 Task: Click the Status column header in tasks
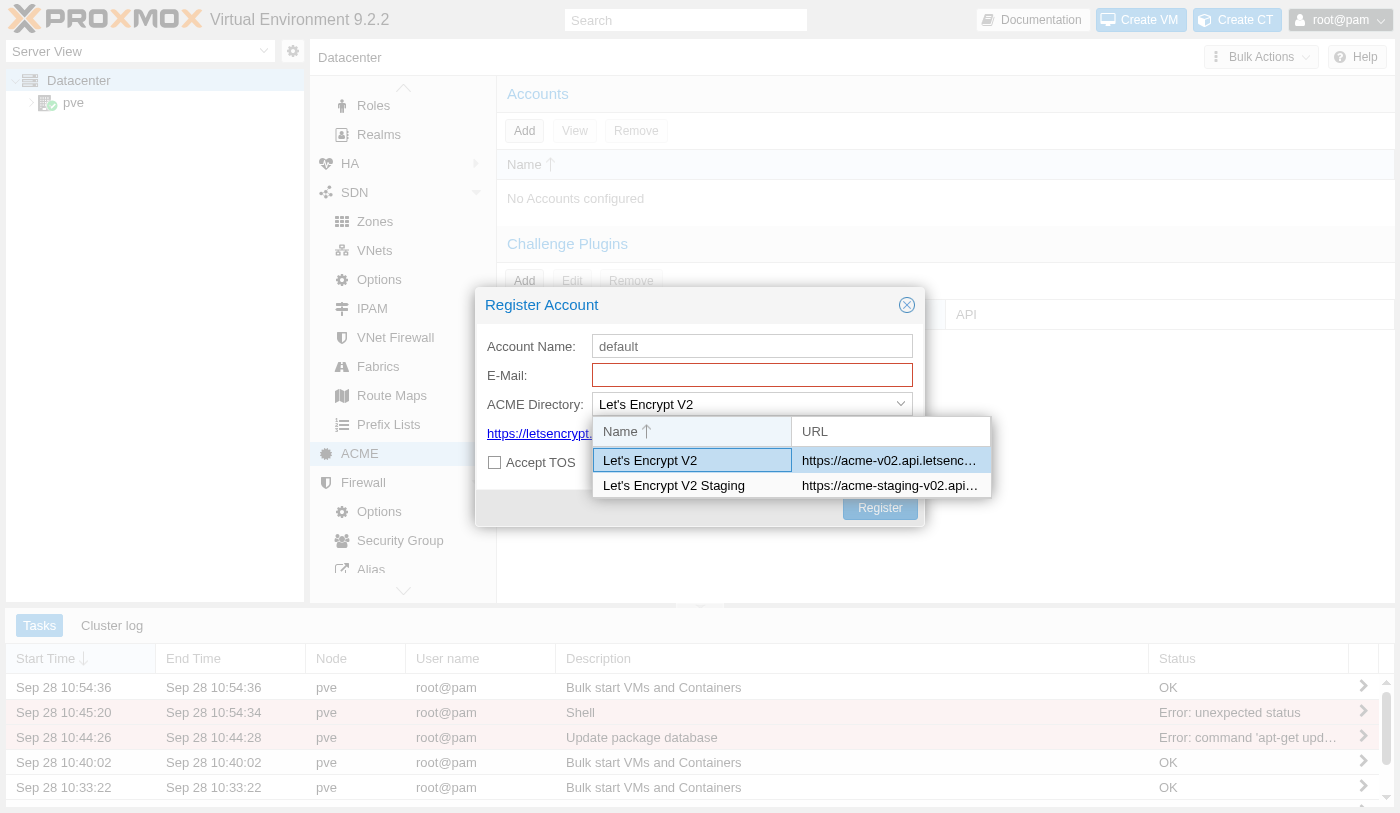pos(1248,659)
